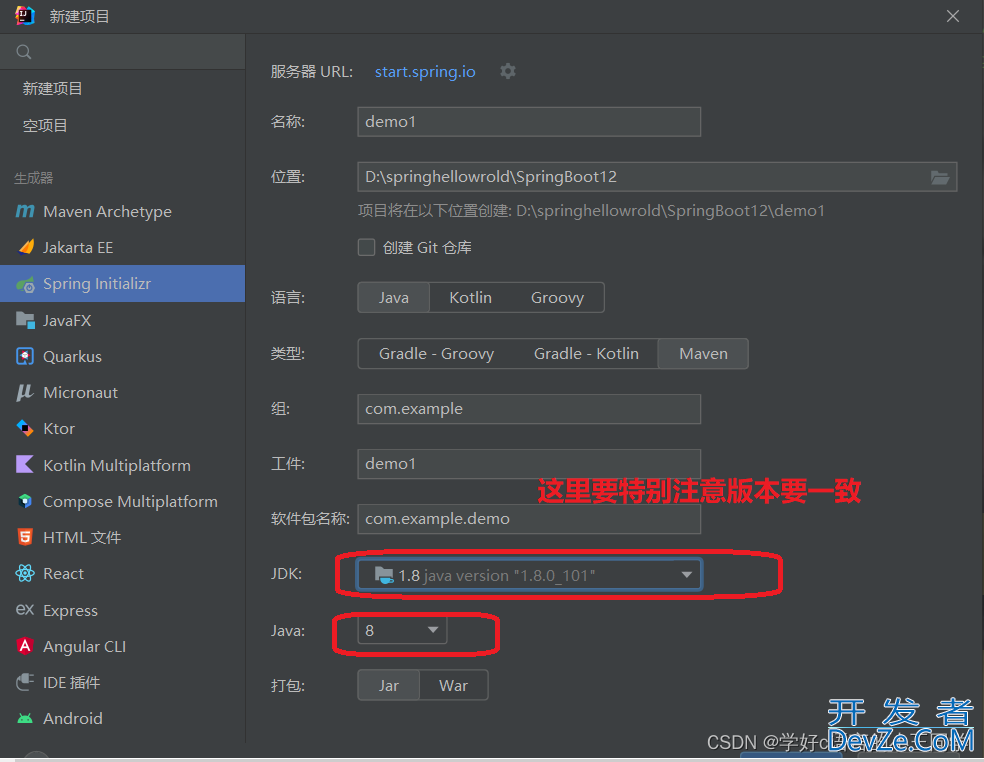Screen dimensions: 984x762
Task: Select Angular CLI in the generator list
Action: tap(122, 646)
